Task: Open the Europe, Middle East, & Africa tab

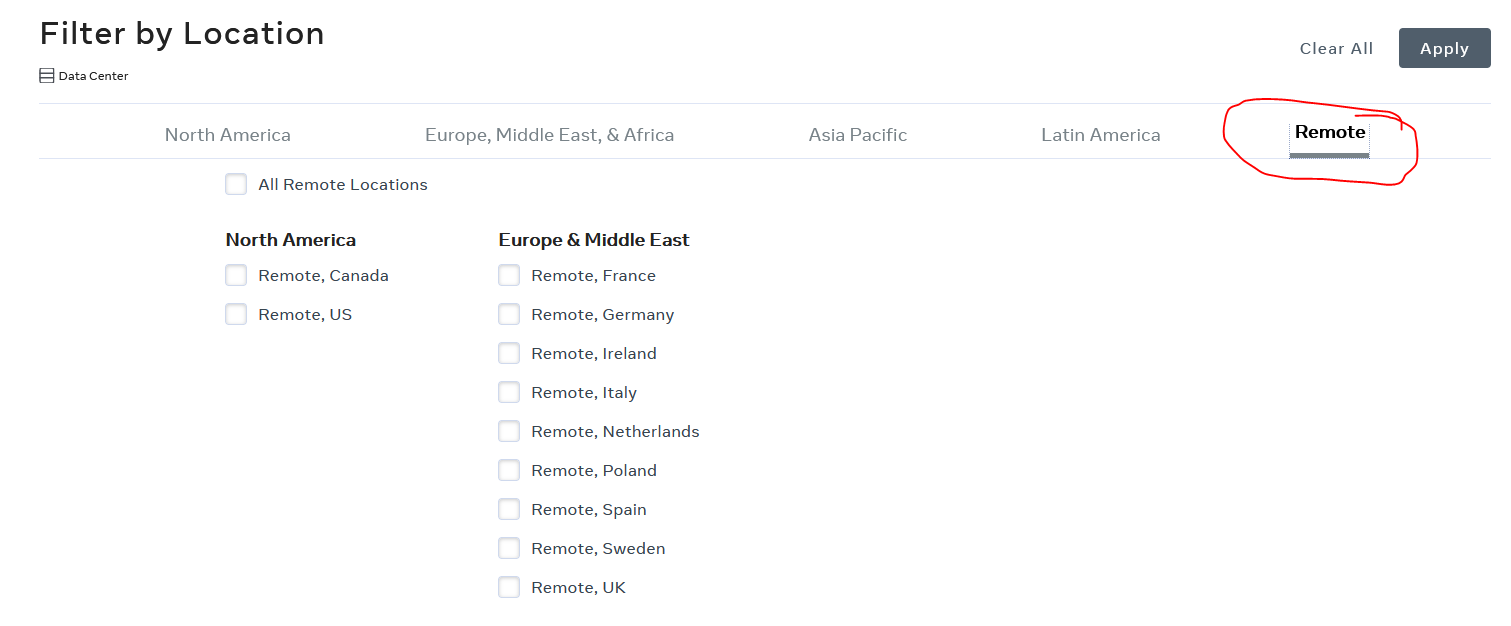Action: coord(549,134)
